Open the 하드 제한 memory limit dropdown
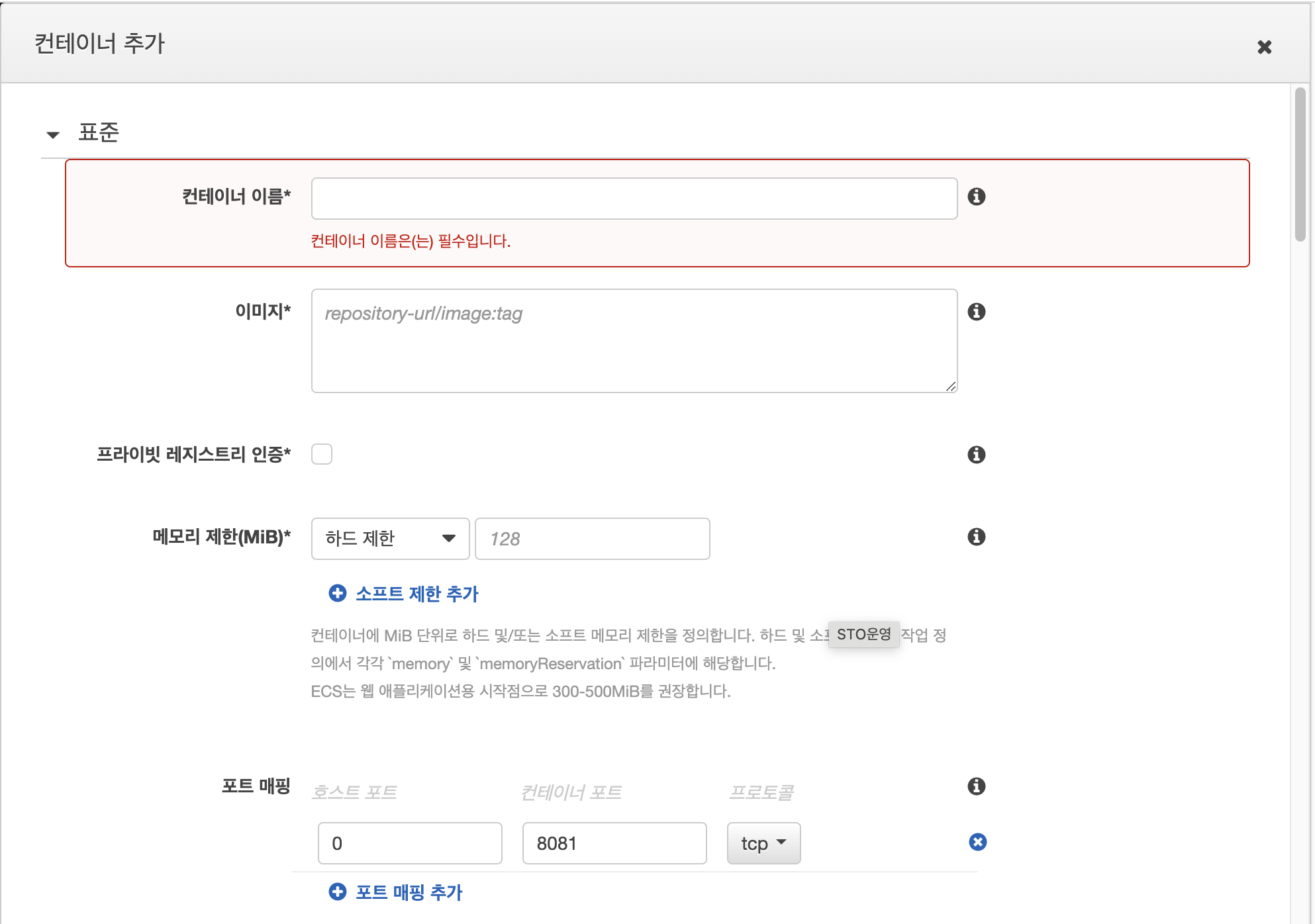 pos(390,539)
